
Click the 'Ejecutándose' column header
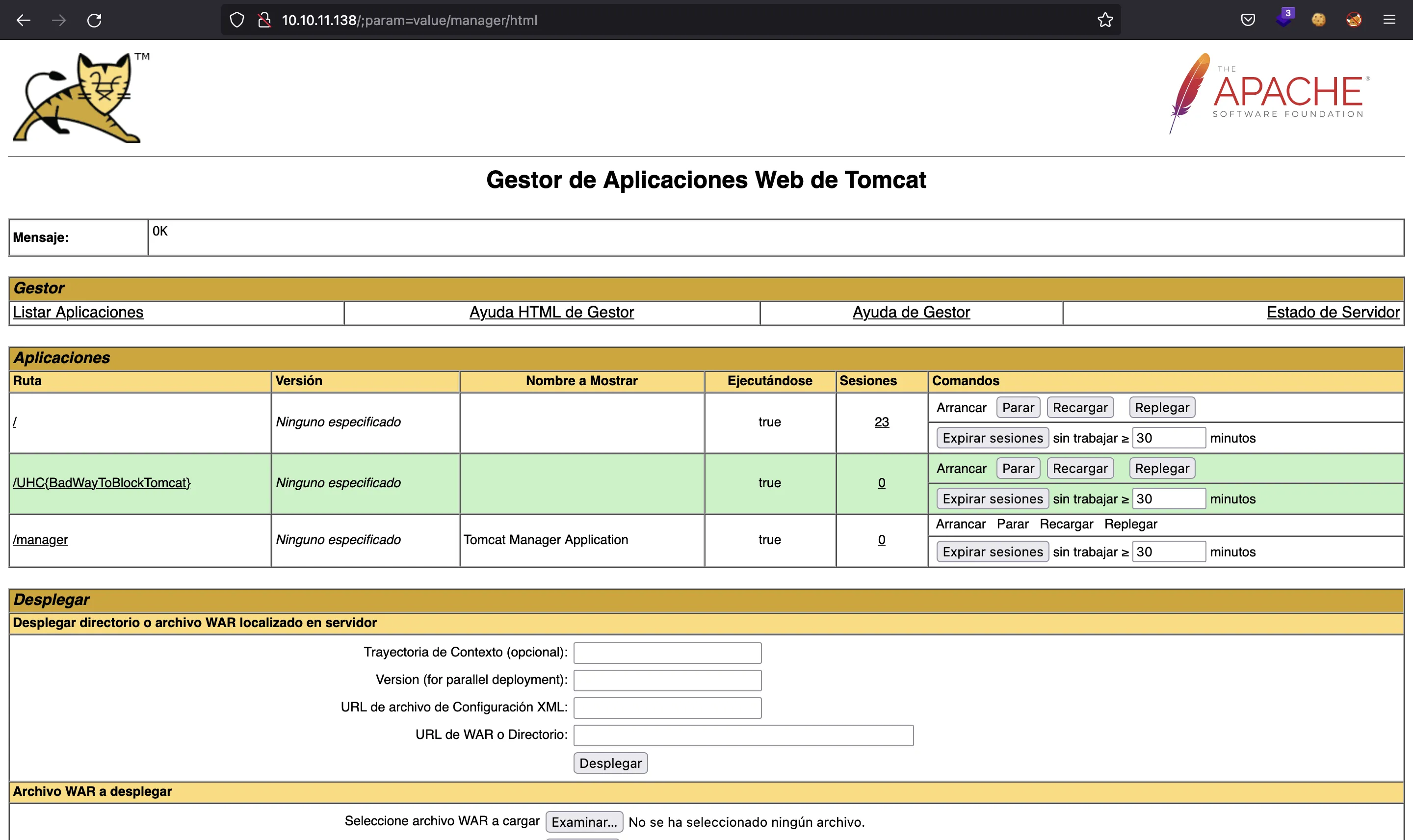[770, 381]
